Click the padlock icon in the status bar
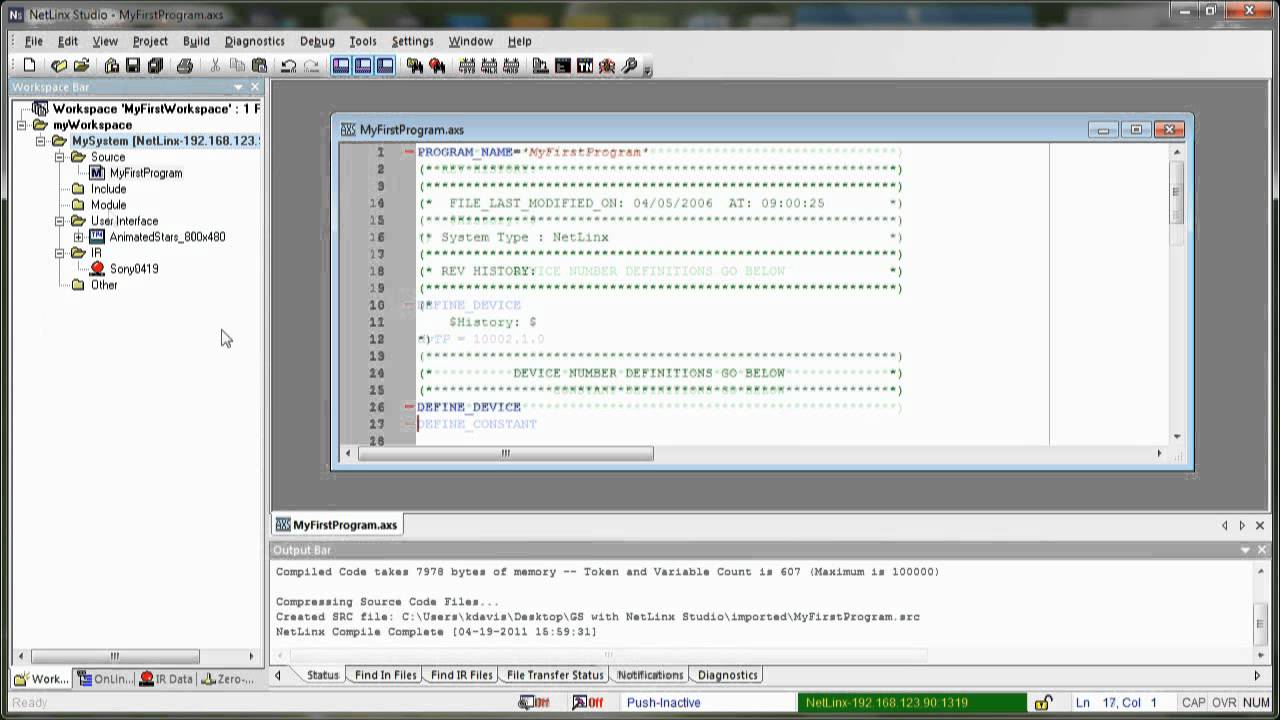1280x720 pixels. [1042, 702]
